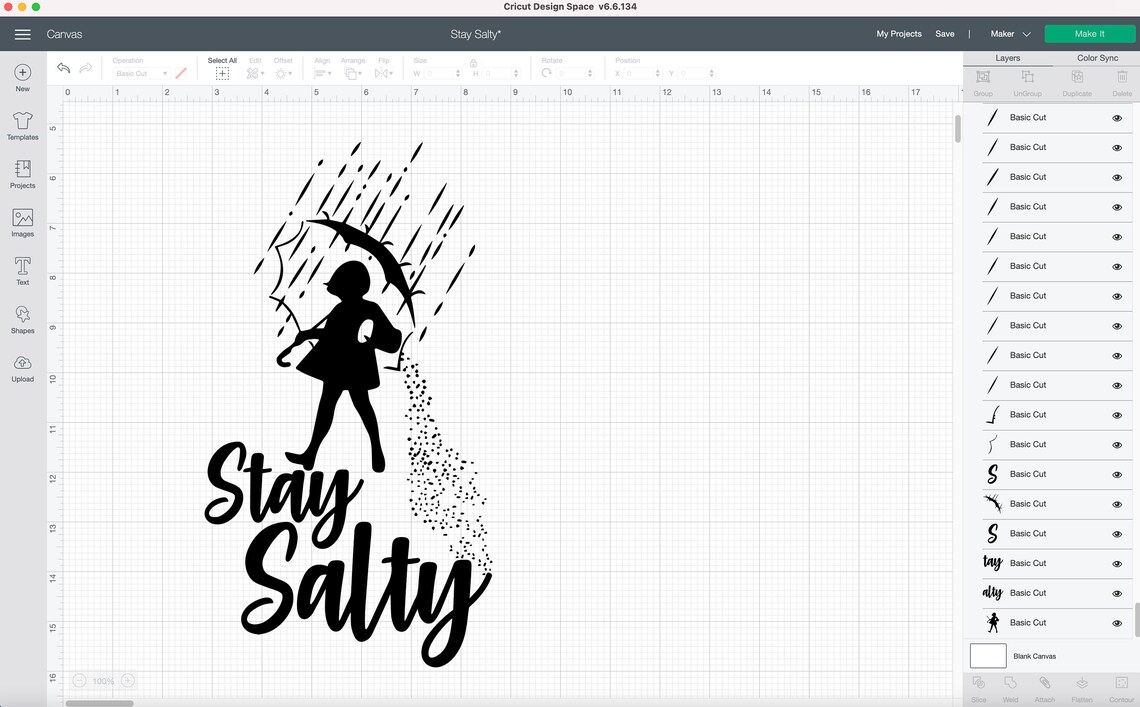Select the Templates tool in left sidebar
Screen dimensions: 1140x707
(22, 126)
